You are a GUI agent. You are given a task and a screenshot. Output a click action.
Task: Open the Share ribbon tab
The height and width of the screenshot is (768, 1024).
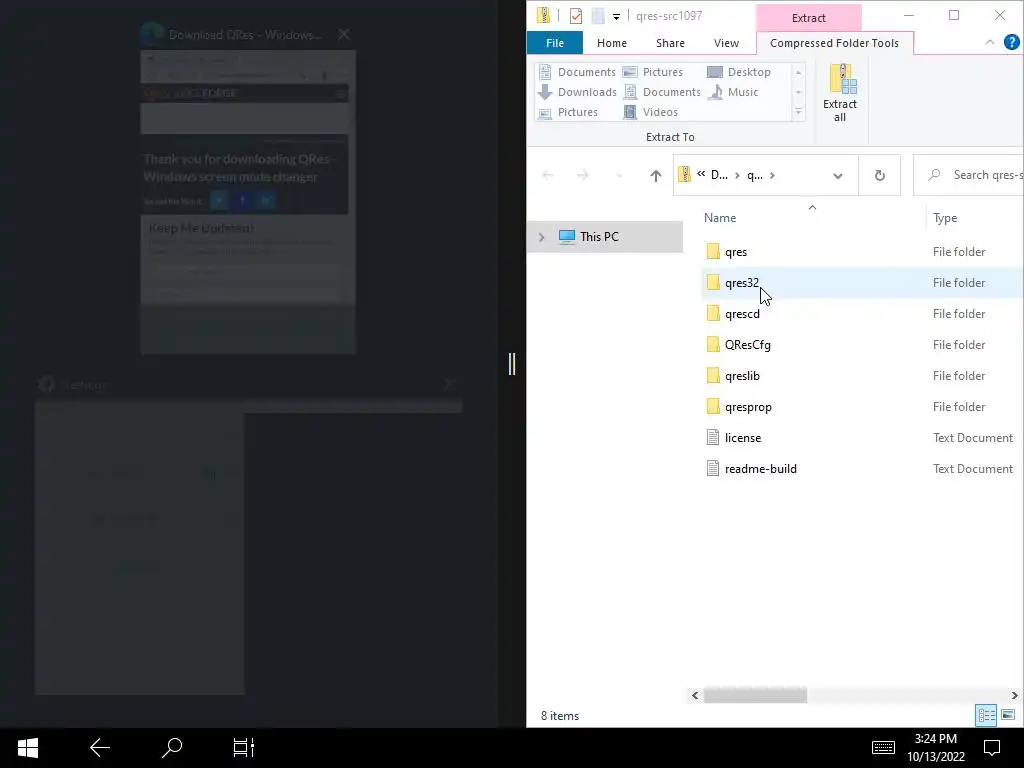pos(670,42)
